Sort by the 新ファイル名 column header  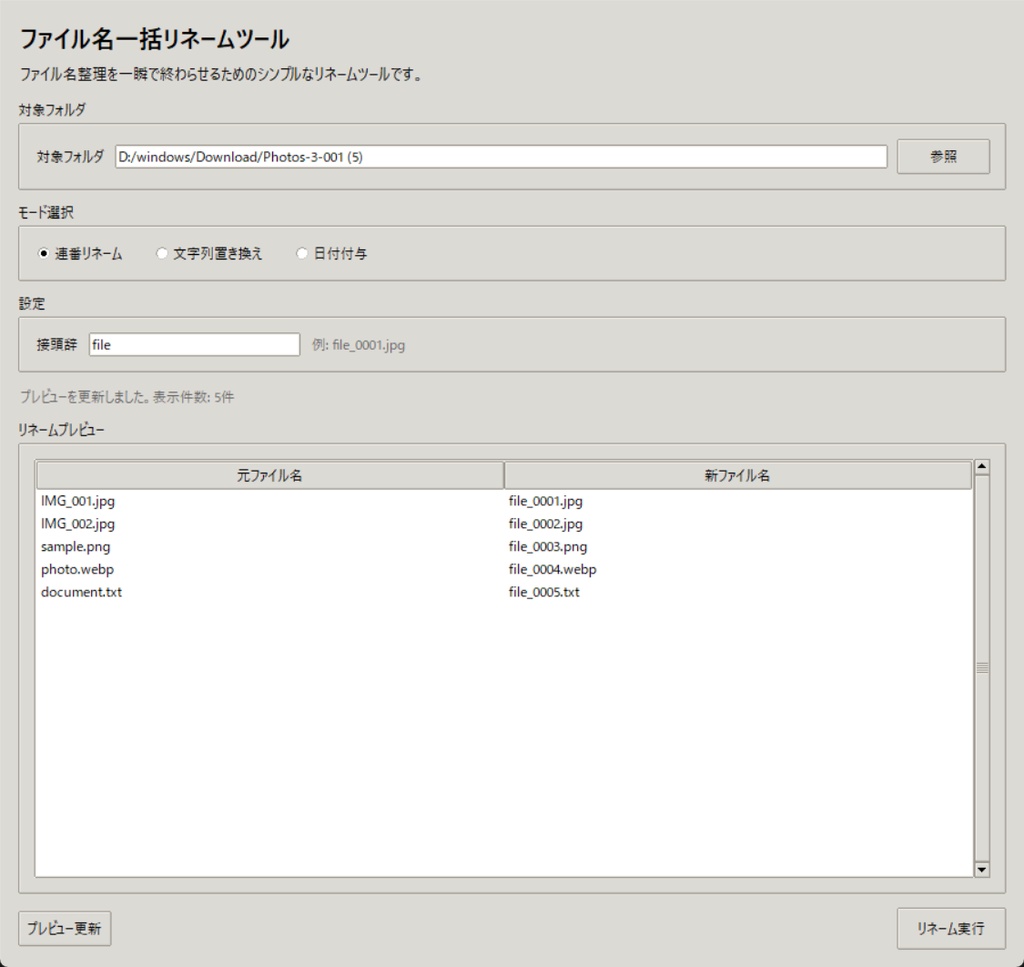[738, 474]
